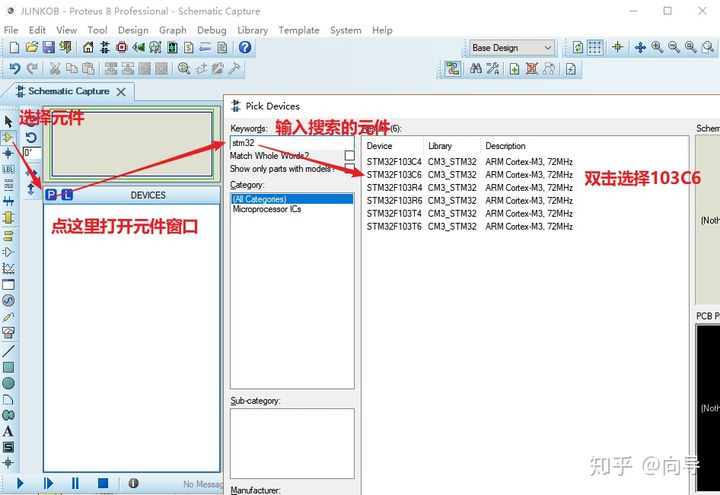Select the Generator mode sine-wave tool
The height and width of the screenshot is (495, 720).
[8, 300]
